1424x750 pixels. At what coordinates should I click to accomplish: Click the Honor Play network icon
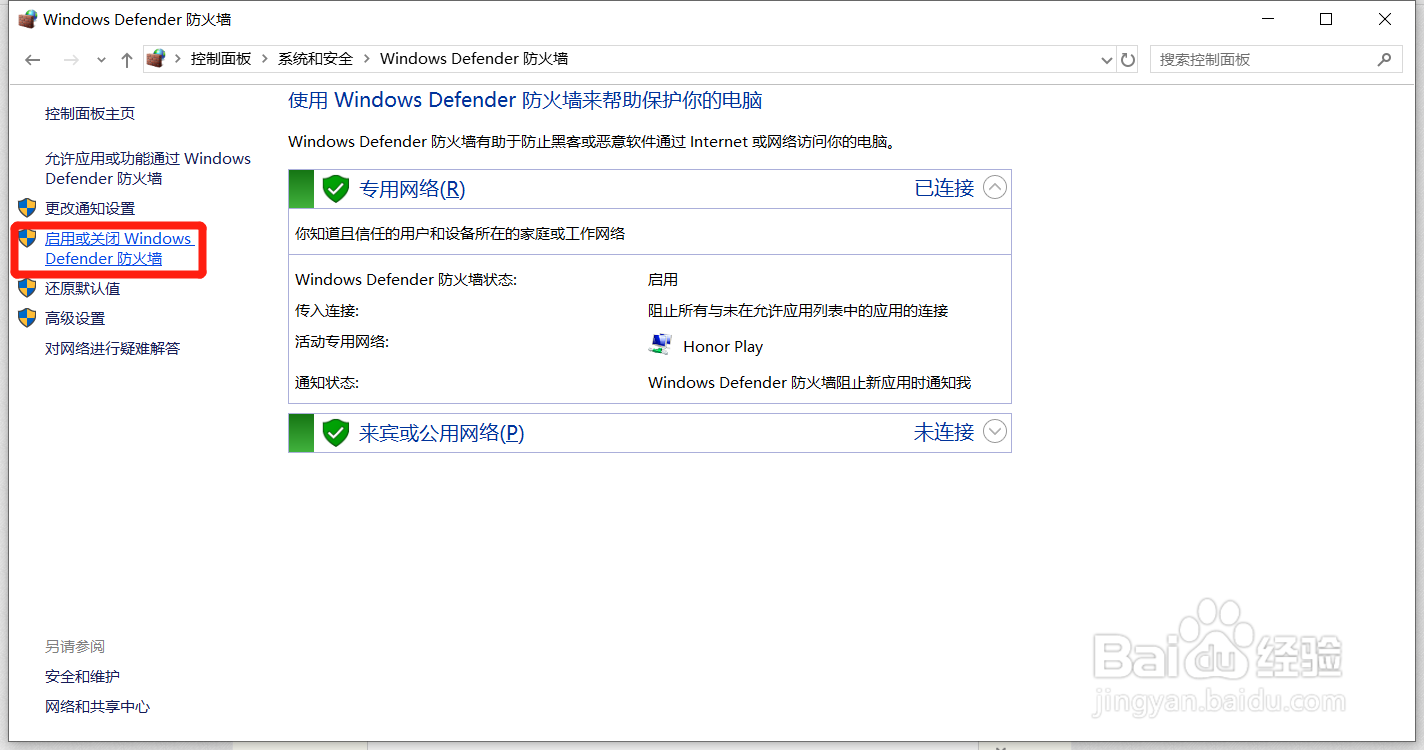point(660,345)
